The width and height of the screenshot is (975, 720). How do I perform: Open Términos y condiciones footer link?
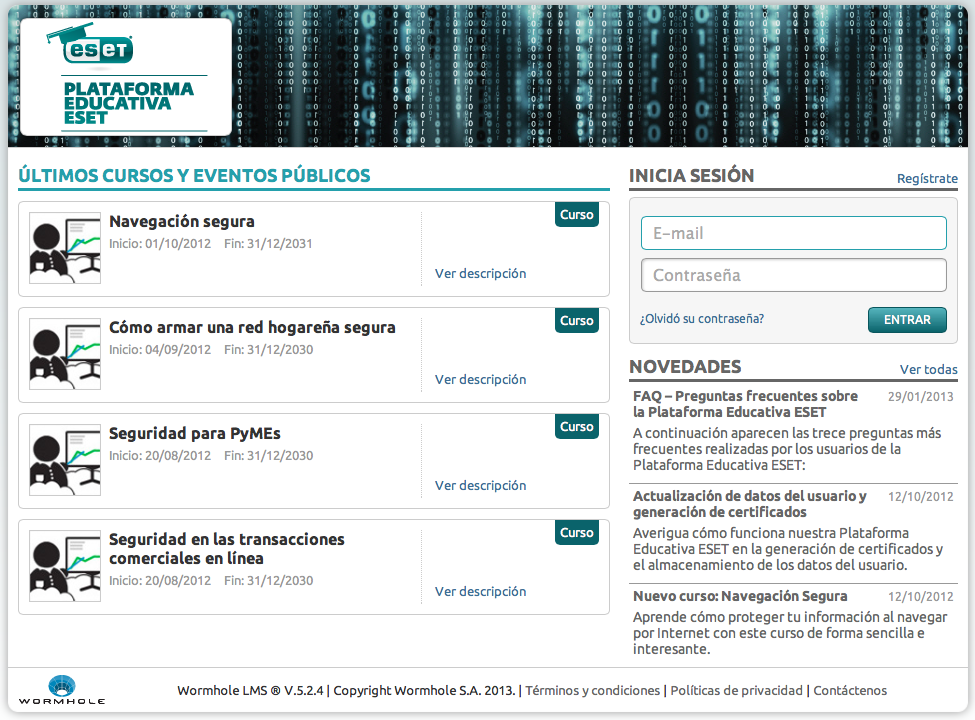(593, 691)
